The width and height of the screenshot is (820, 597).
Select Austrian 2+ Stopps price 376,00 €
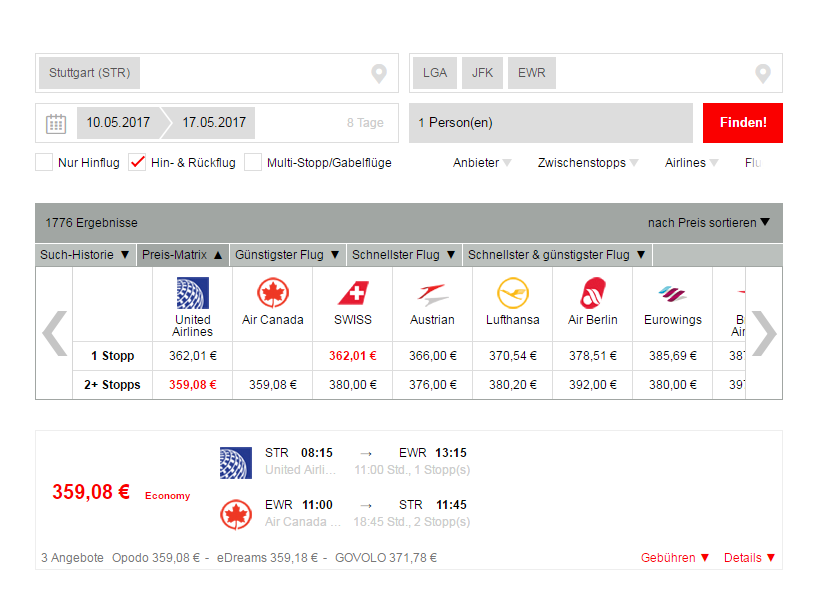432,385
